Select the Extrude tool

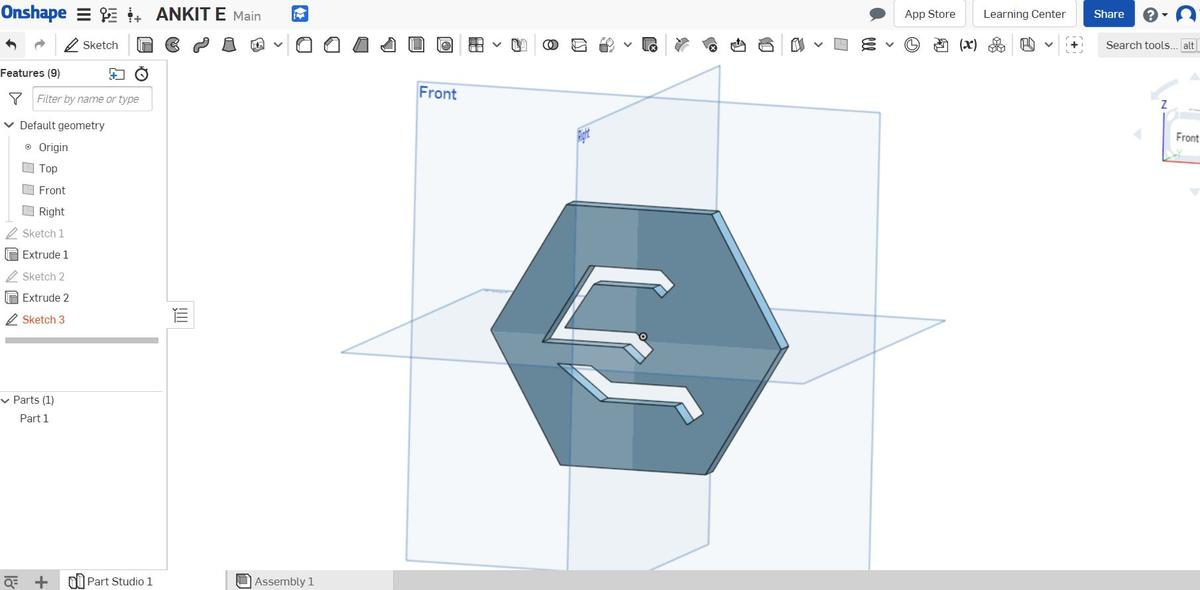click(145, 45)
